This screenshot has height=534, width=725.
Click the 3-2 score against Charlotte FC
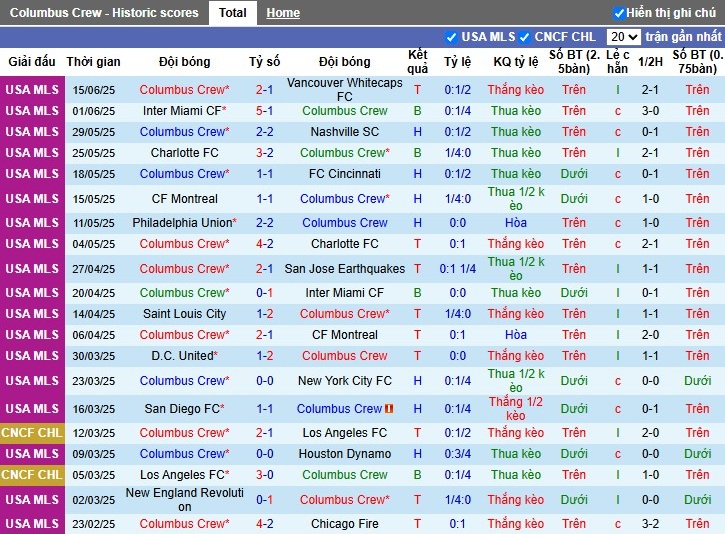(264, 153)
